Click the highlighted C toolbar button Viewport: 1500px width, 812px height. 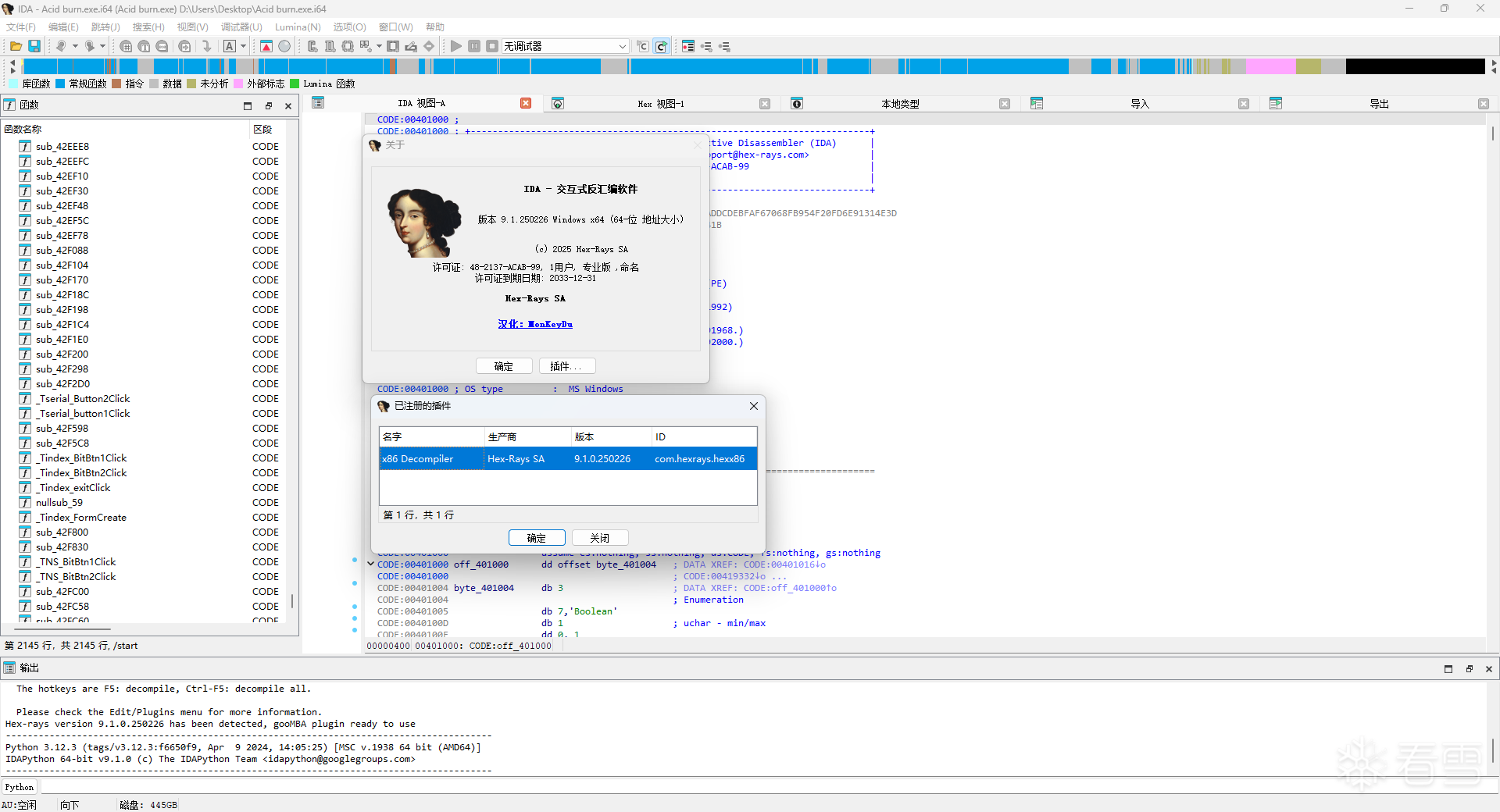click(x=661, y=47)
